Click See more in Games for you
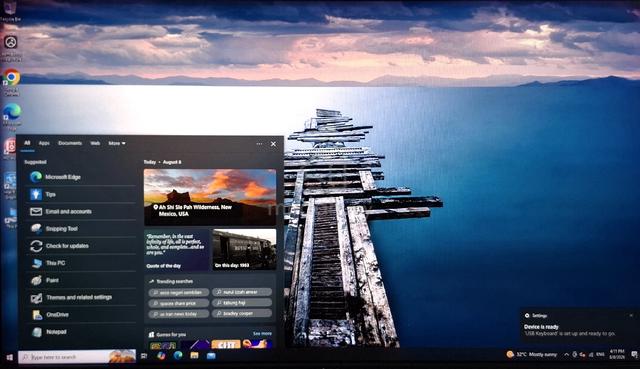Image resolution: width=640 pixels, height=369 pixels. pos(262,333)
